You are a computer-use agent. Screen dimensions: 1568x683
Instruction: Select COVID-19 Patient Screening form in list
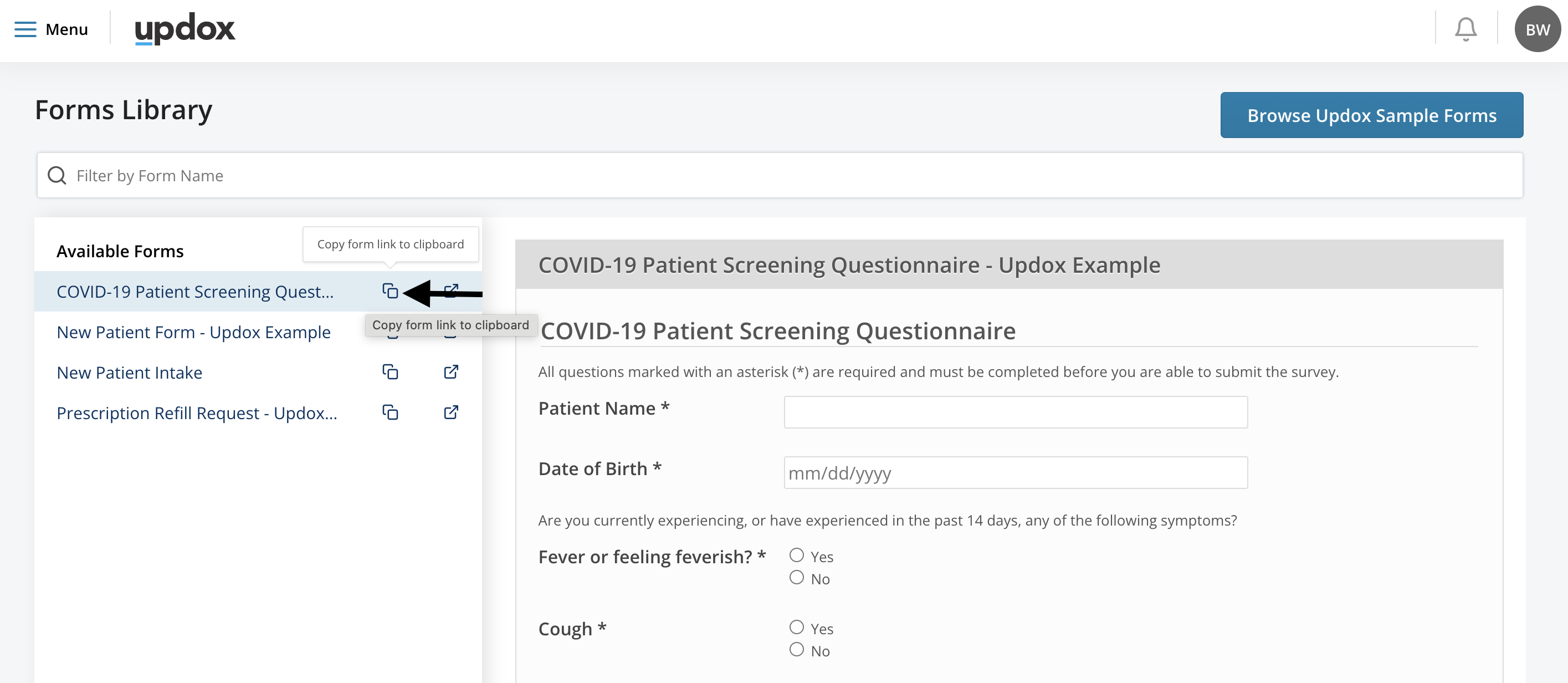point(195,292)
